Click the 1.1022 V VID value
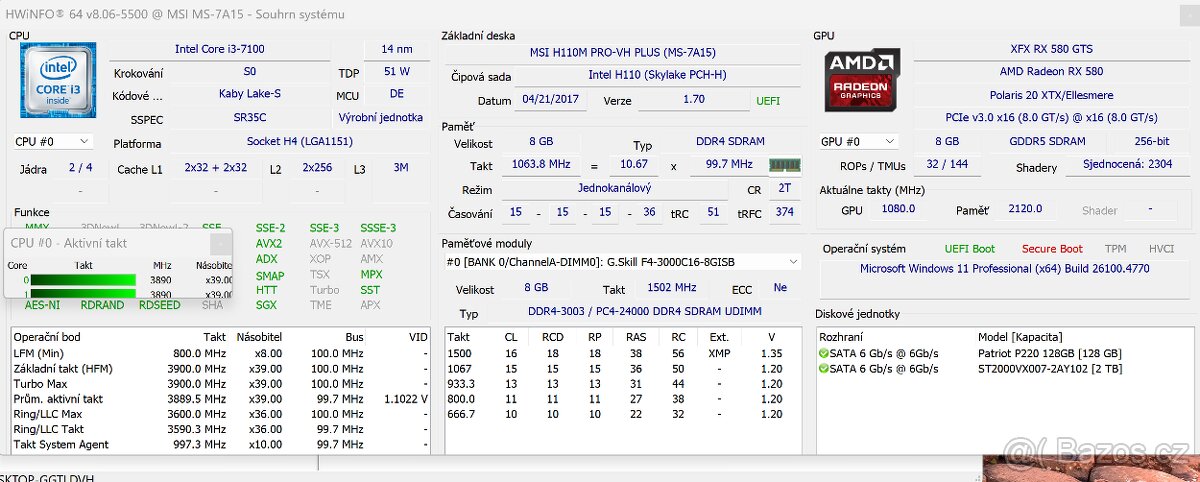Screen dimensions: 1200x482 click(405, 399)
